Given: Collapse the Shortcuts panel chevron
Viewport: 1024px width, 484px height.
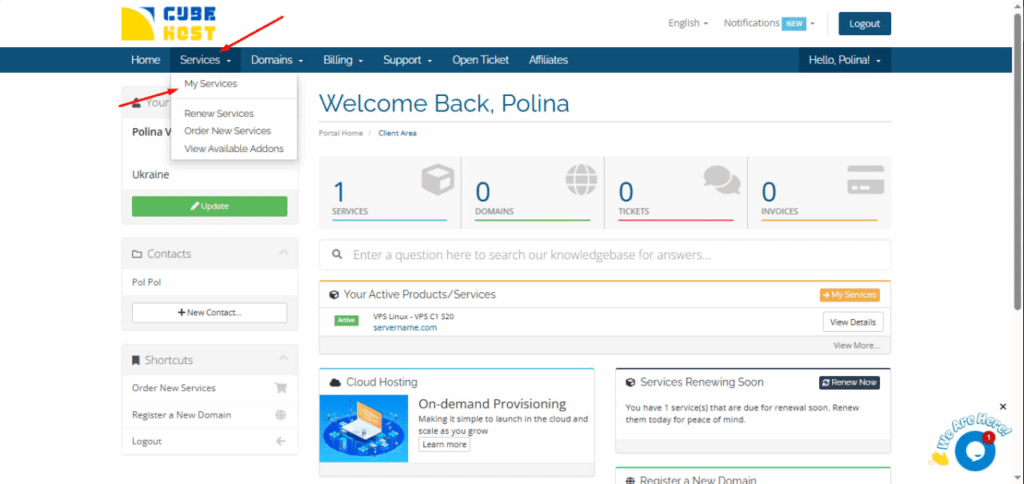Looking at the screenshot, I should 283,360.
